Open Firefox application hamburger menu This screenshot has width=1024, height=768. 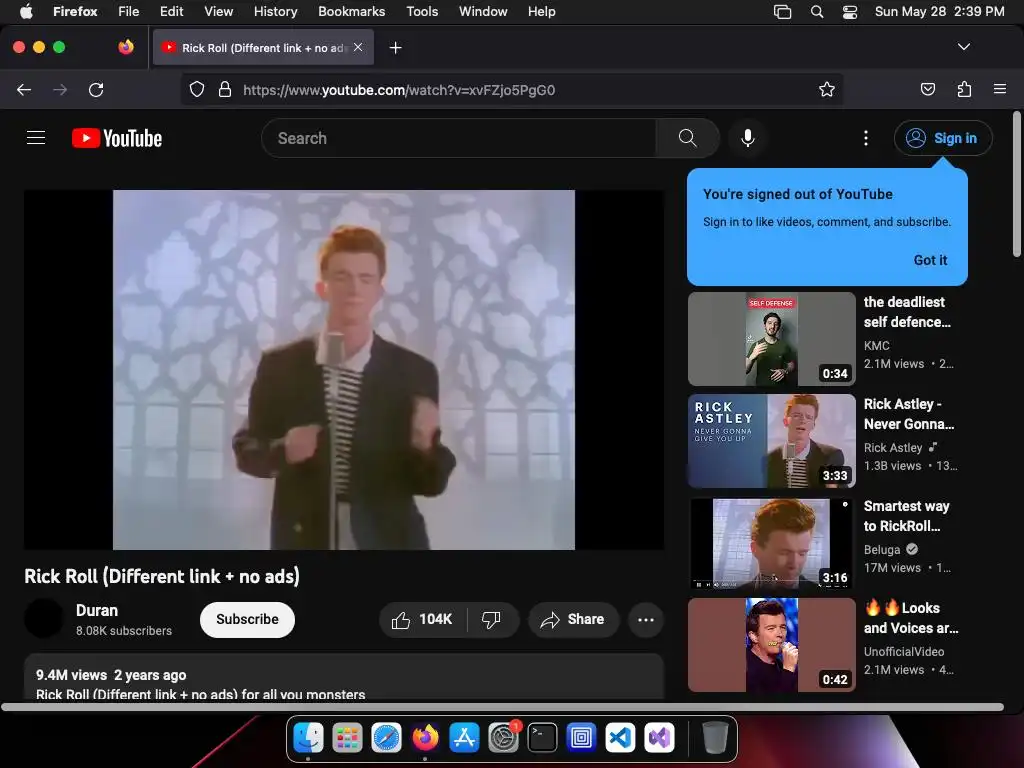tap(1000, 89)
